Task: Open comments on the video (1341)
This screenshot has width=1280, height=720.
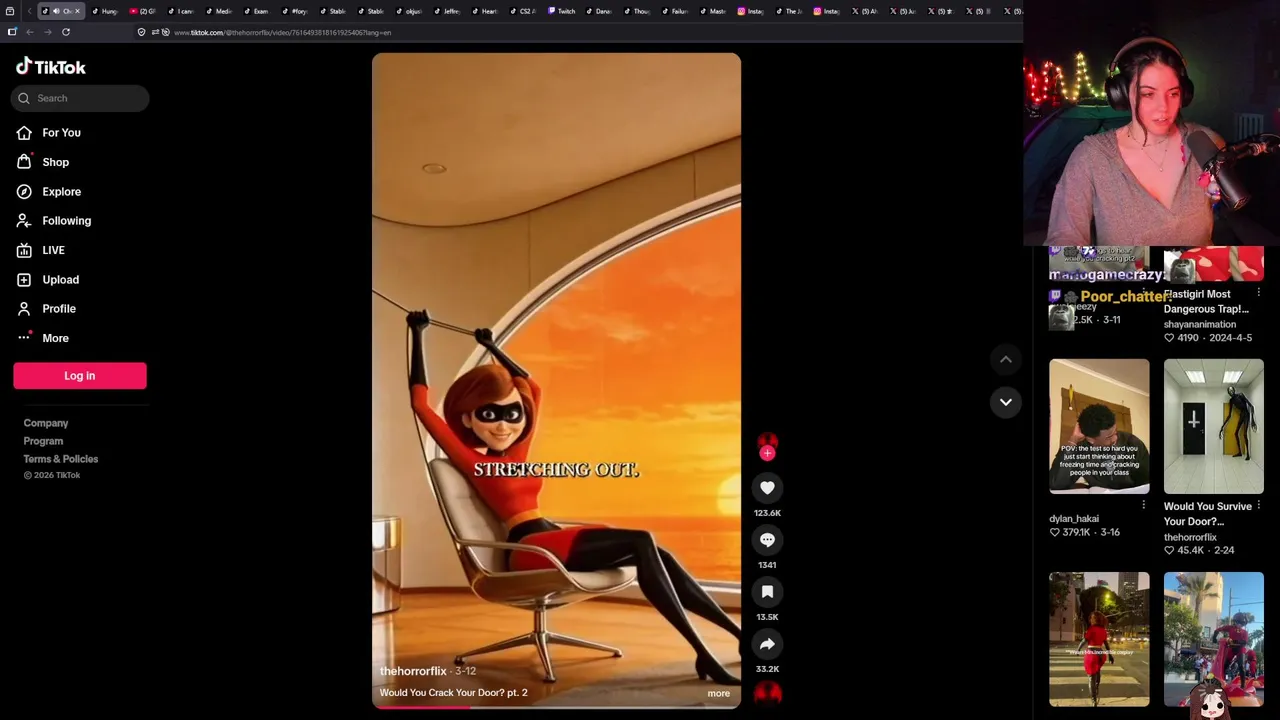Action: tap(767, 540)
